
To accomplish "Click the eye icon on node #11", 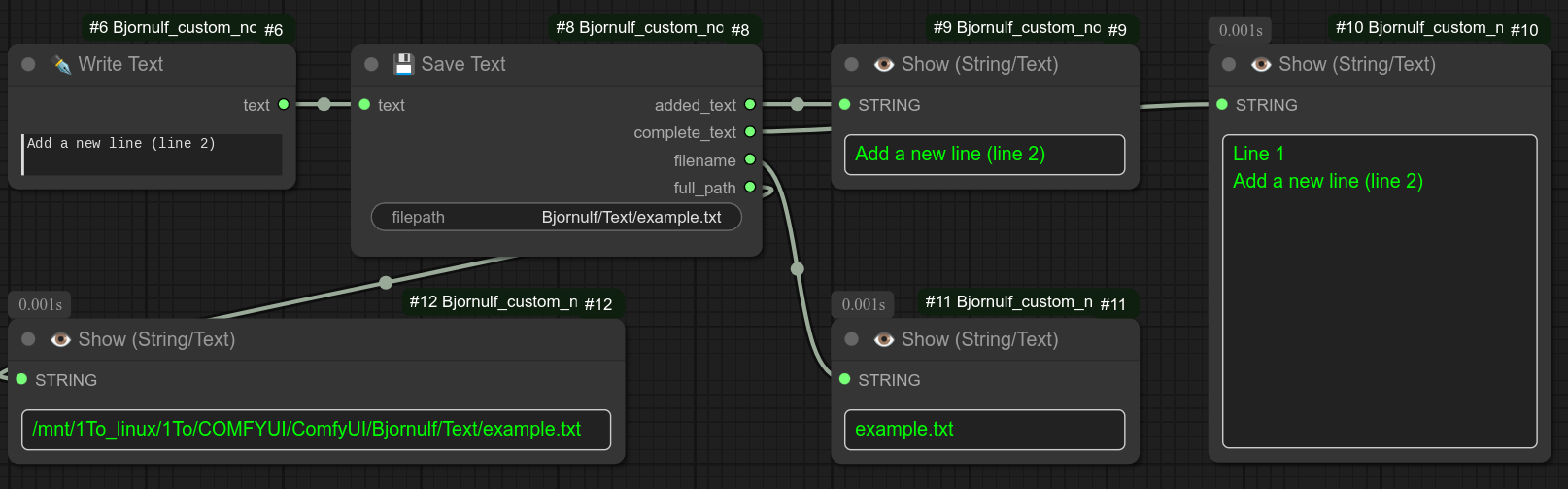I will 883,340.
